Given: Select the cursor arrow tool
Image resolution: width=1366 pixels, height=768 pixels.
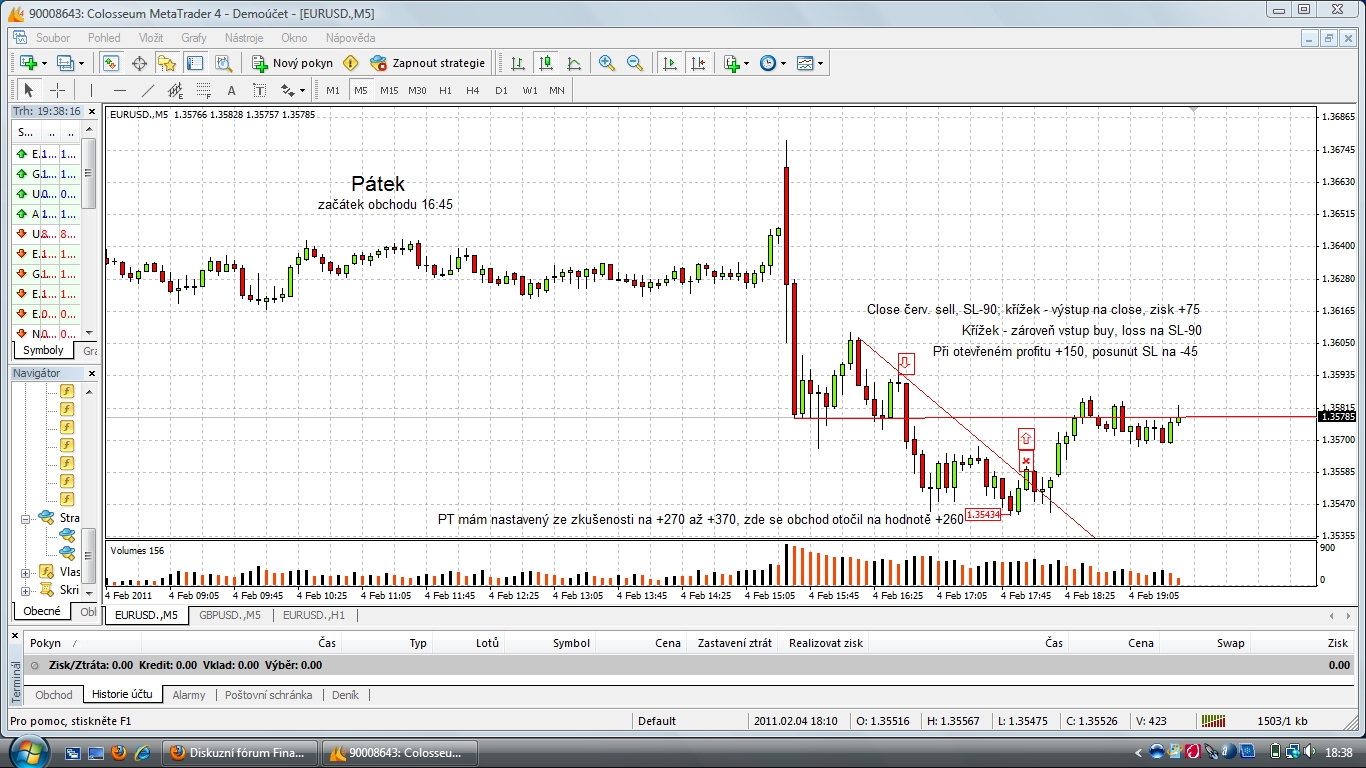Looking at the screenshot, I should tap(29, 90).
